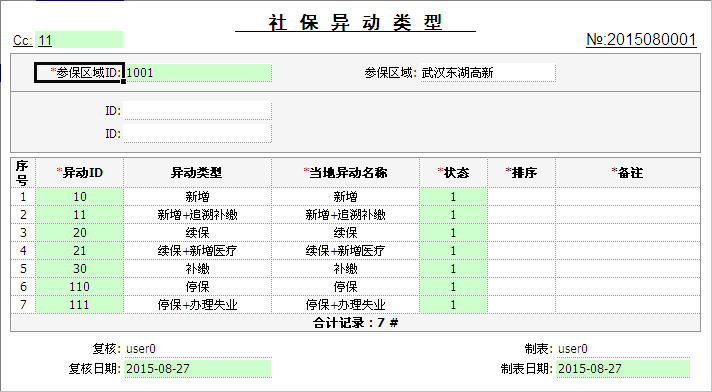Image resolution: width=712 pixels, height=392 pixels.
Task: Click 新增+追溯补缴 in the 异动类型 column
Action: [197, 214]
